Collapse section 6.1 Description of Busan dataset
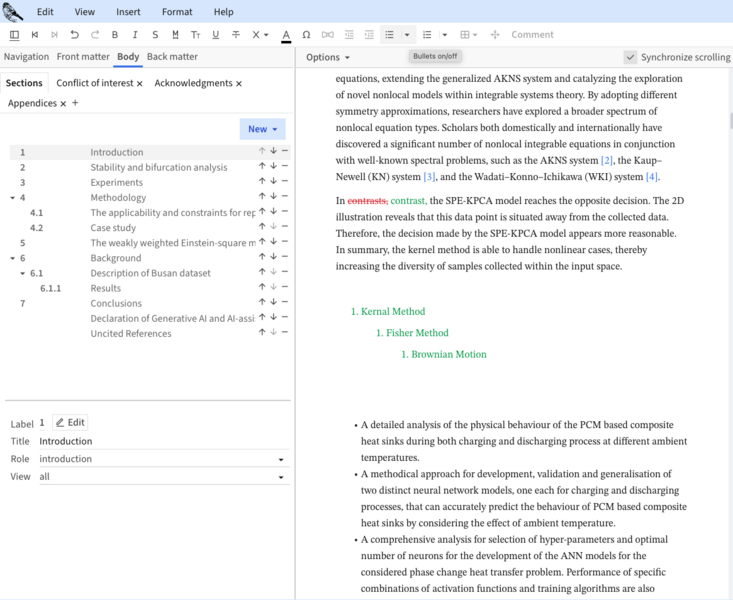733x600 pixels. [x=22, y=273]
